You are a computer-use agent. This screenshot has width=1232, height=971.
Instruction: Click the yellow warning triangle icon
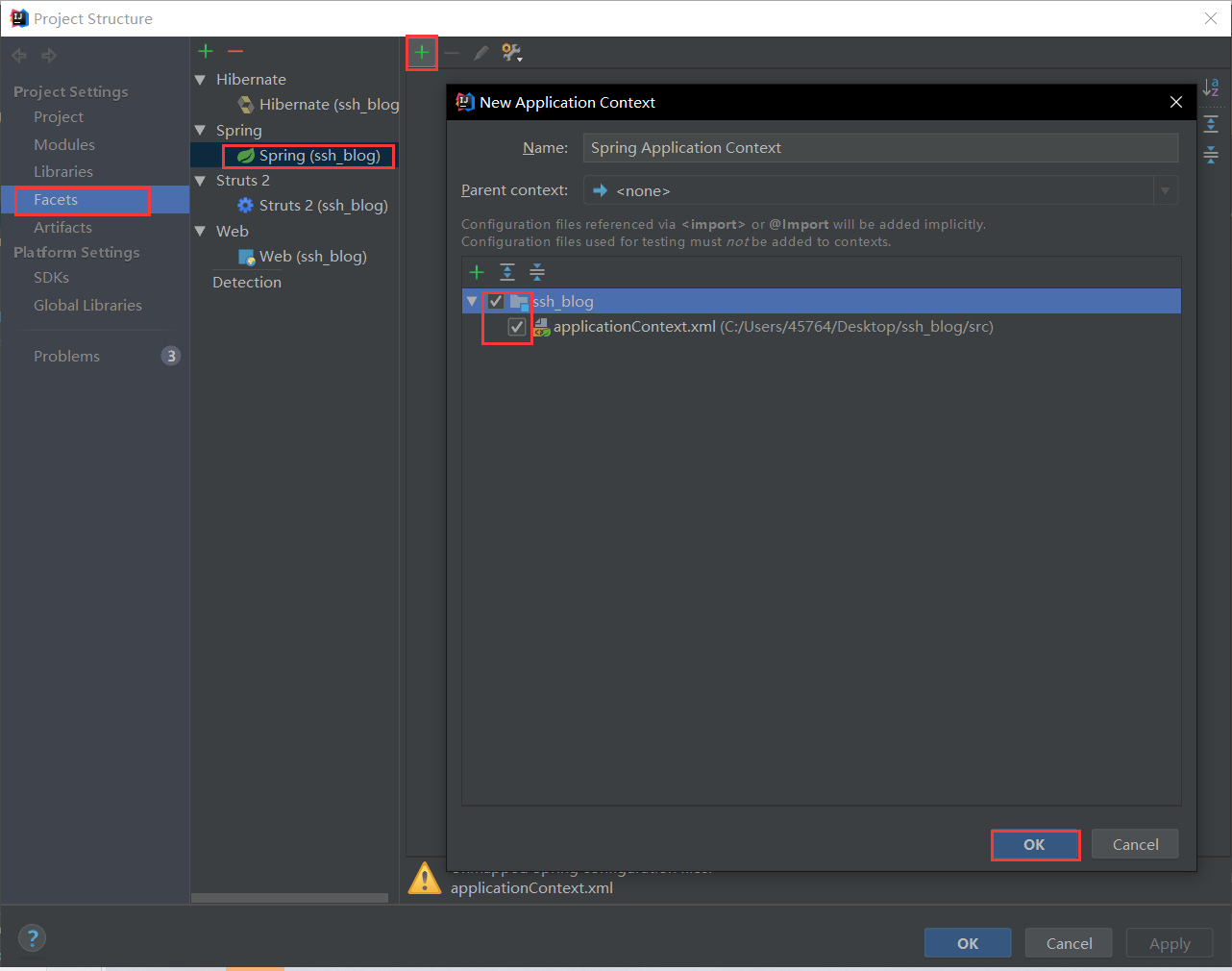[425, 879]
